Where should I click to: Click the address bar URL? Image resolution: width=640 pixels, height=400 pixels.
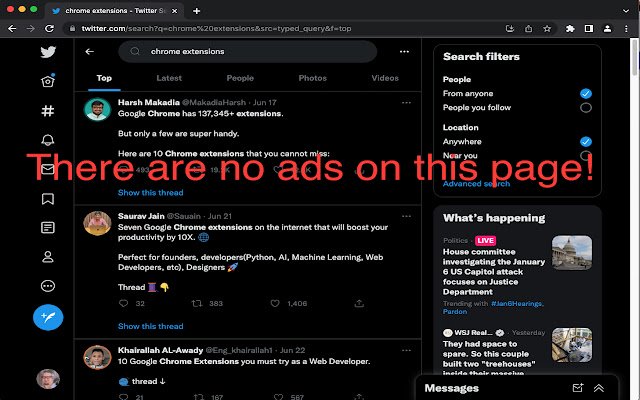[x=216, y=29]
